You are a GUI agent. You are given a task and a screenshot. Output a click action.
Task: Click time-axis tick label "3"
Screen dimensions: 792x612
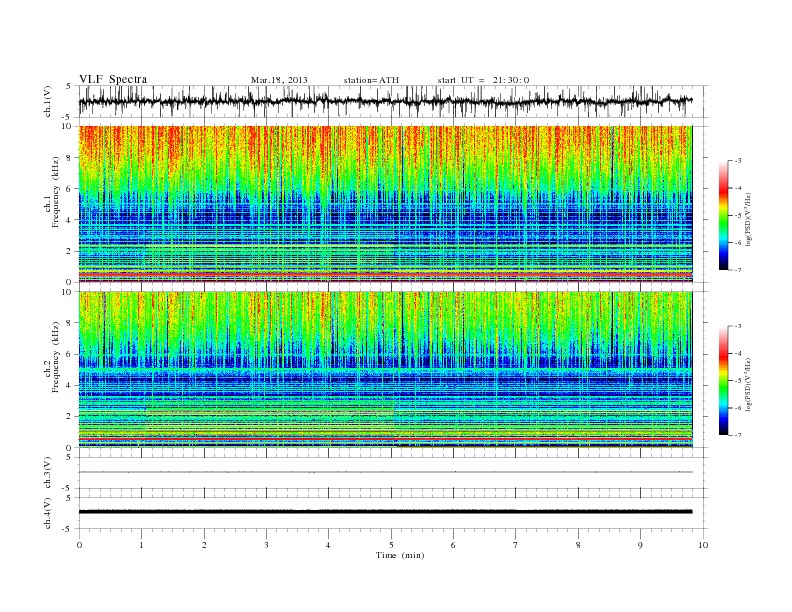point(266,545)
